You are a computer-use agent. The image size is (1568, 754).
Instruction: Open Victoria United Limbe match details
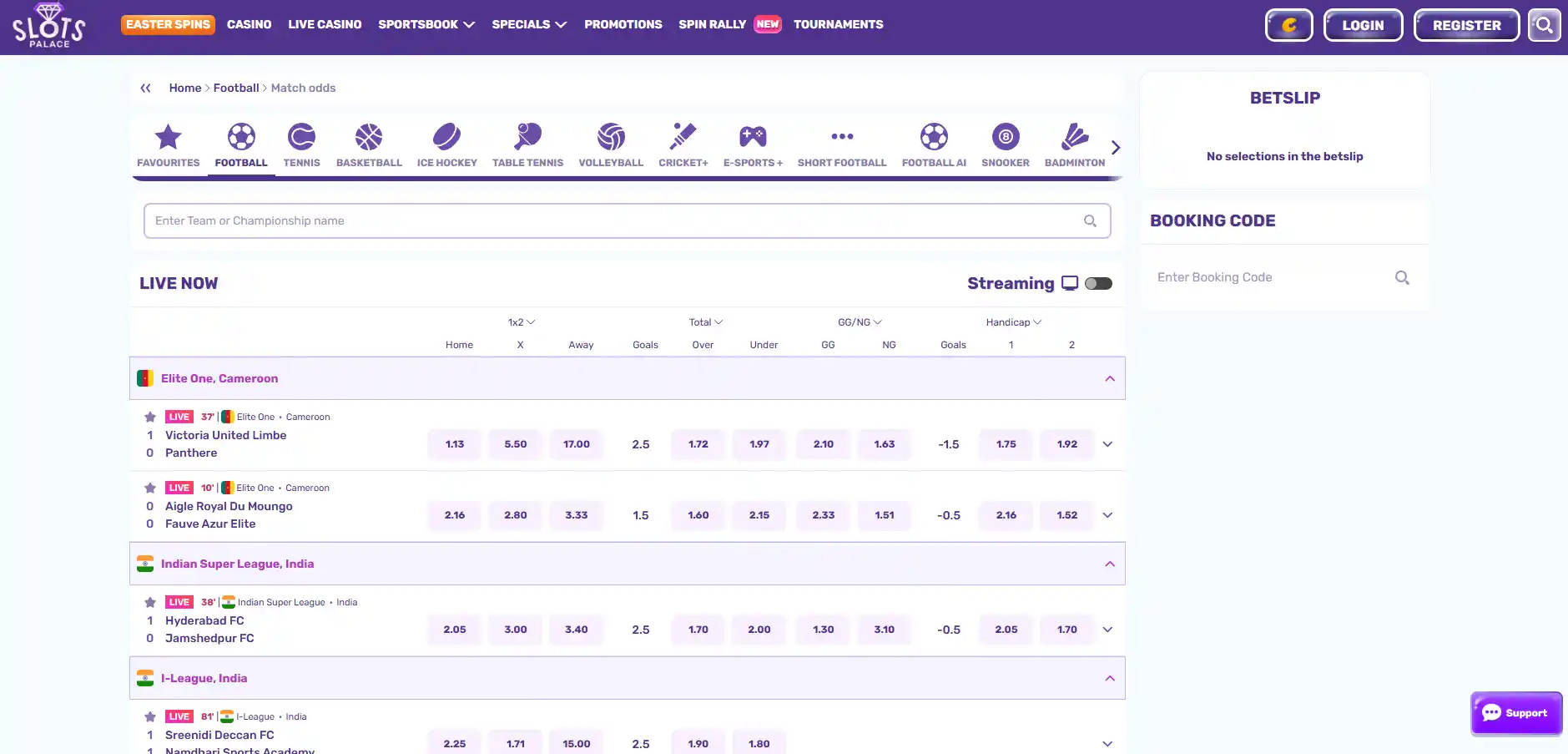click(x=225, y=435)
